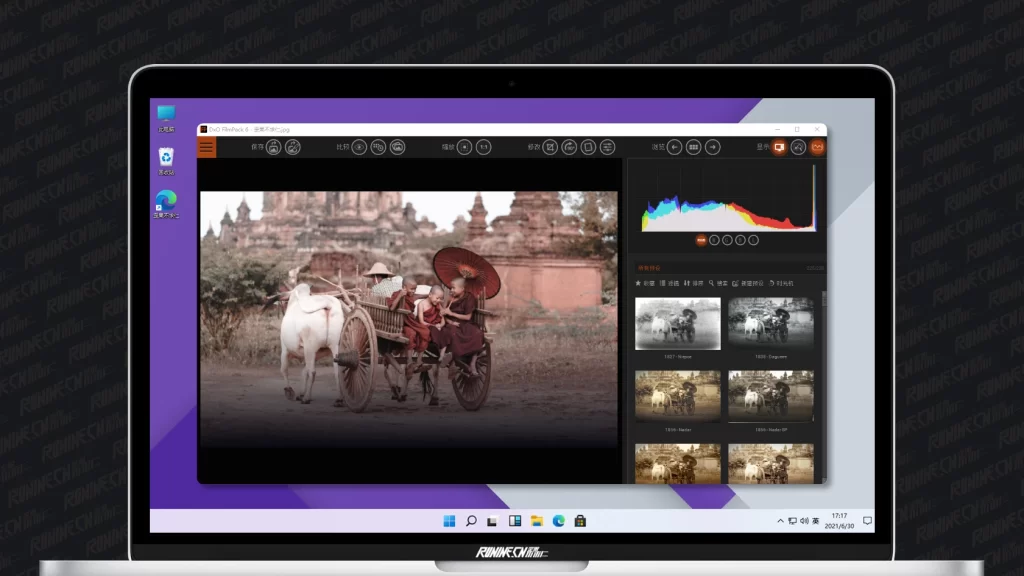The height and width of the screenshot is (576, 1024).
Task: Select the L luminance histogram channel
Action: (753, 240)
